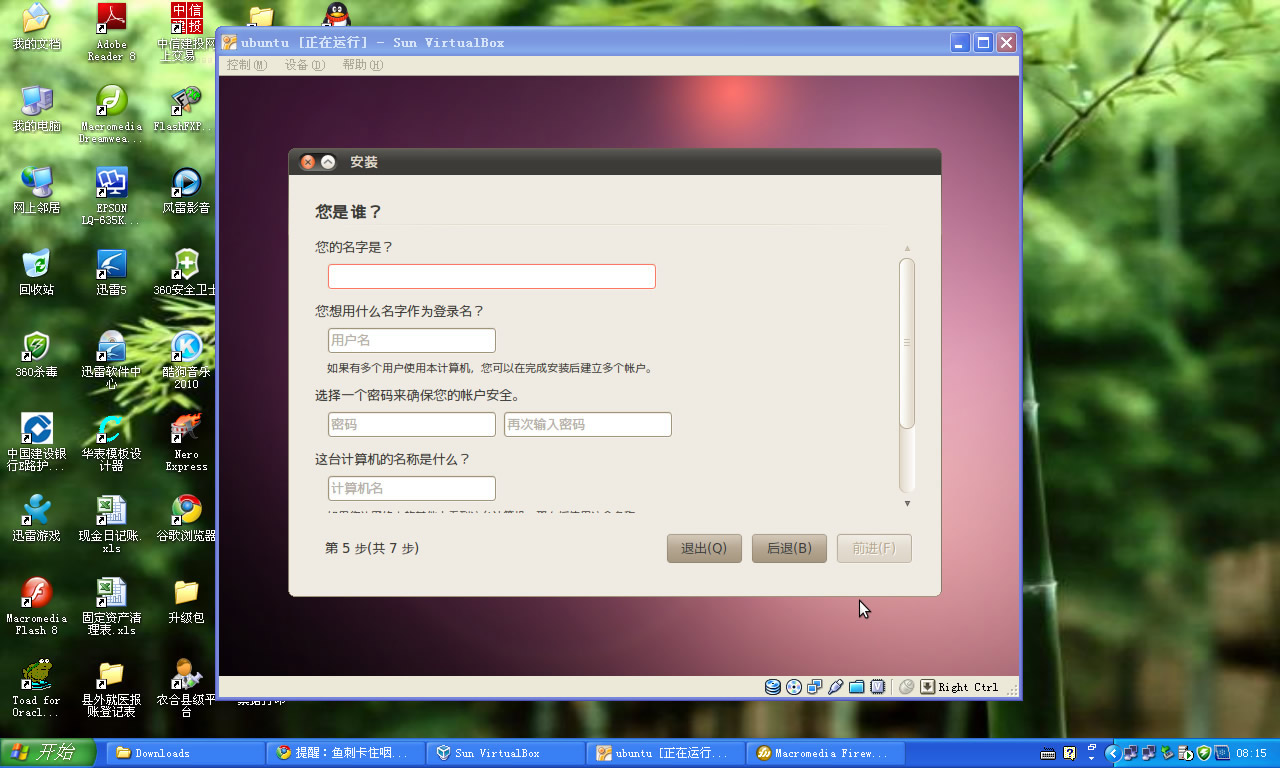The image size is (1280, 768).
Task: Select the 中国建设银行 desktop shortcut
Action: [x=36, y=443]
